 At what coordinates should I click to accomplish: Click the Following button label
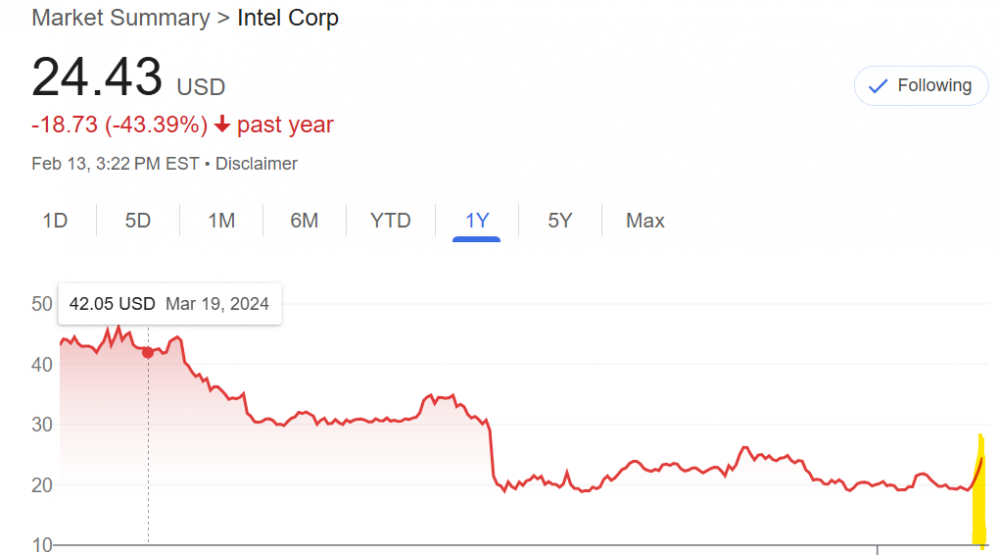click(934, 86)
